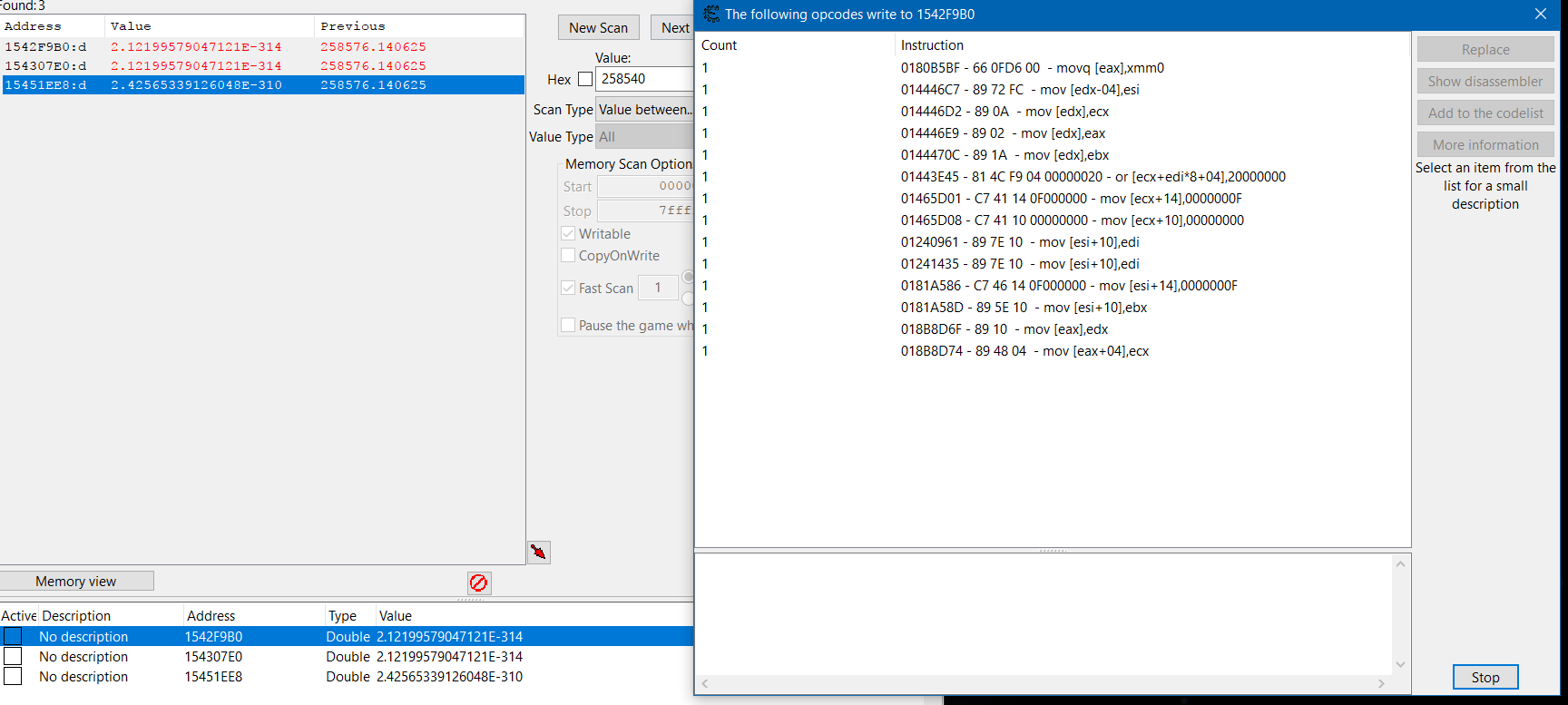Click the Instruction column header

click(x=932, y=45)
